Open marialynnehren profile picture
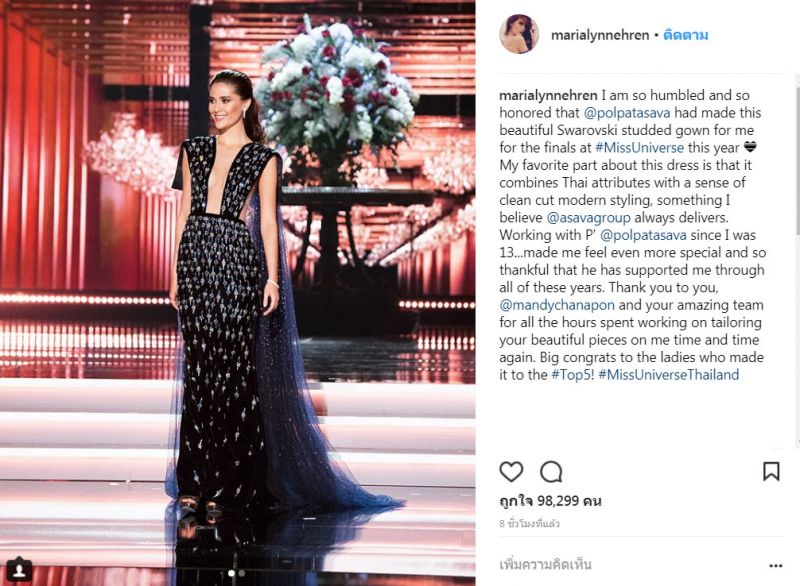 tap(519, 35)
